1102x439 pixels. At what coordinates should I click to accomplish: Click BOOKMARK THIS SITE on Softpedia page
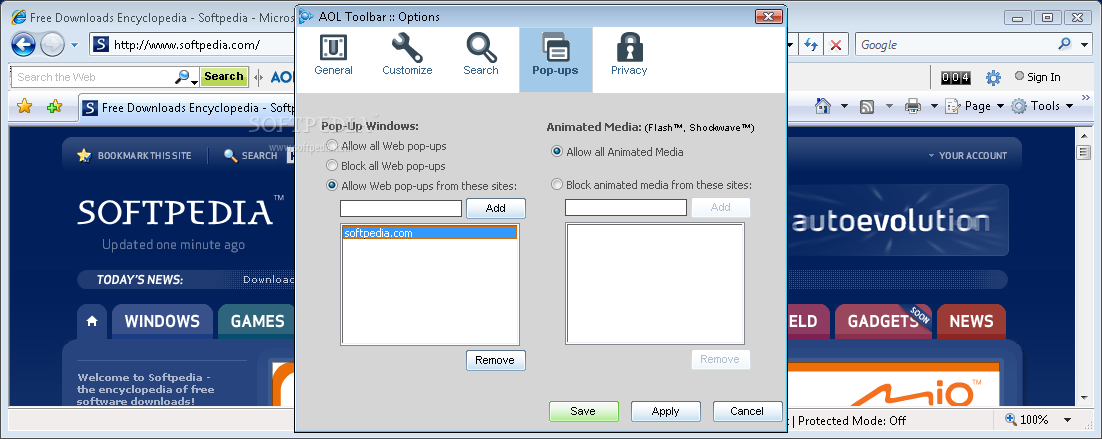pos(135,155)
